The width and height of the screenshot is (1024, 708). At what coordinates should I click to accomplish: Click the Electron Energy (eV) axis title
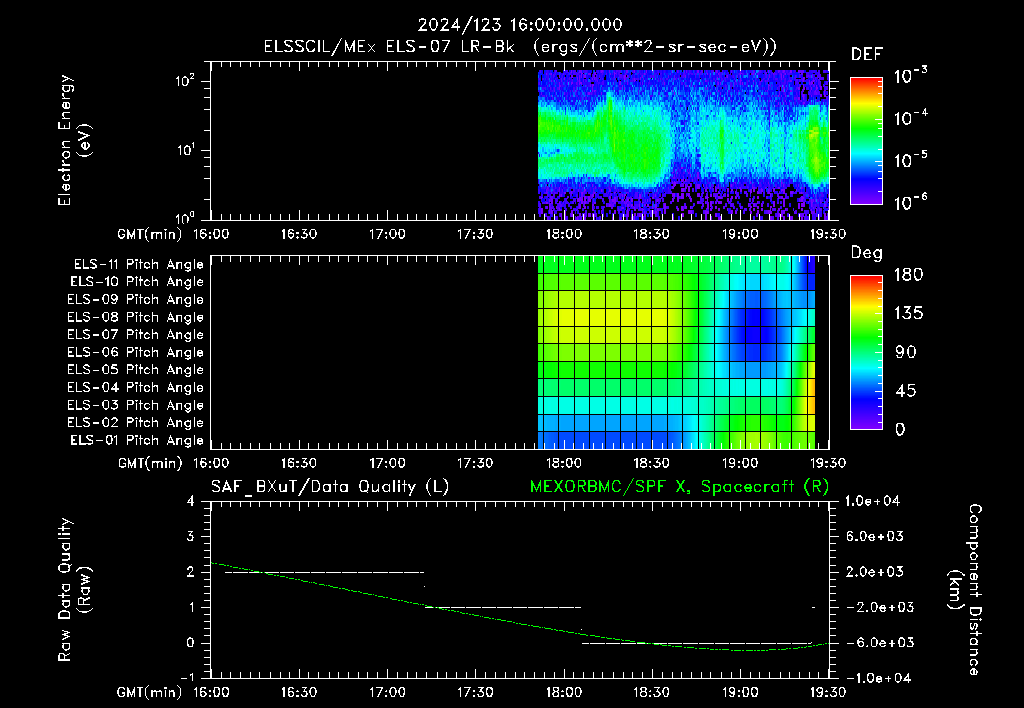(74, 140)
